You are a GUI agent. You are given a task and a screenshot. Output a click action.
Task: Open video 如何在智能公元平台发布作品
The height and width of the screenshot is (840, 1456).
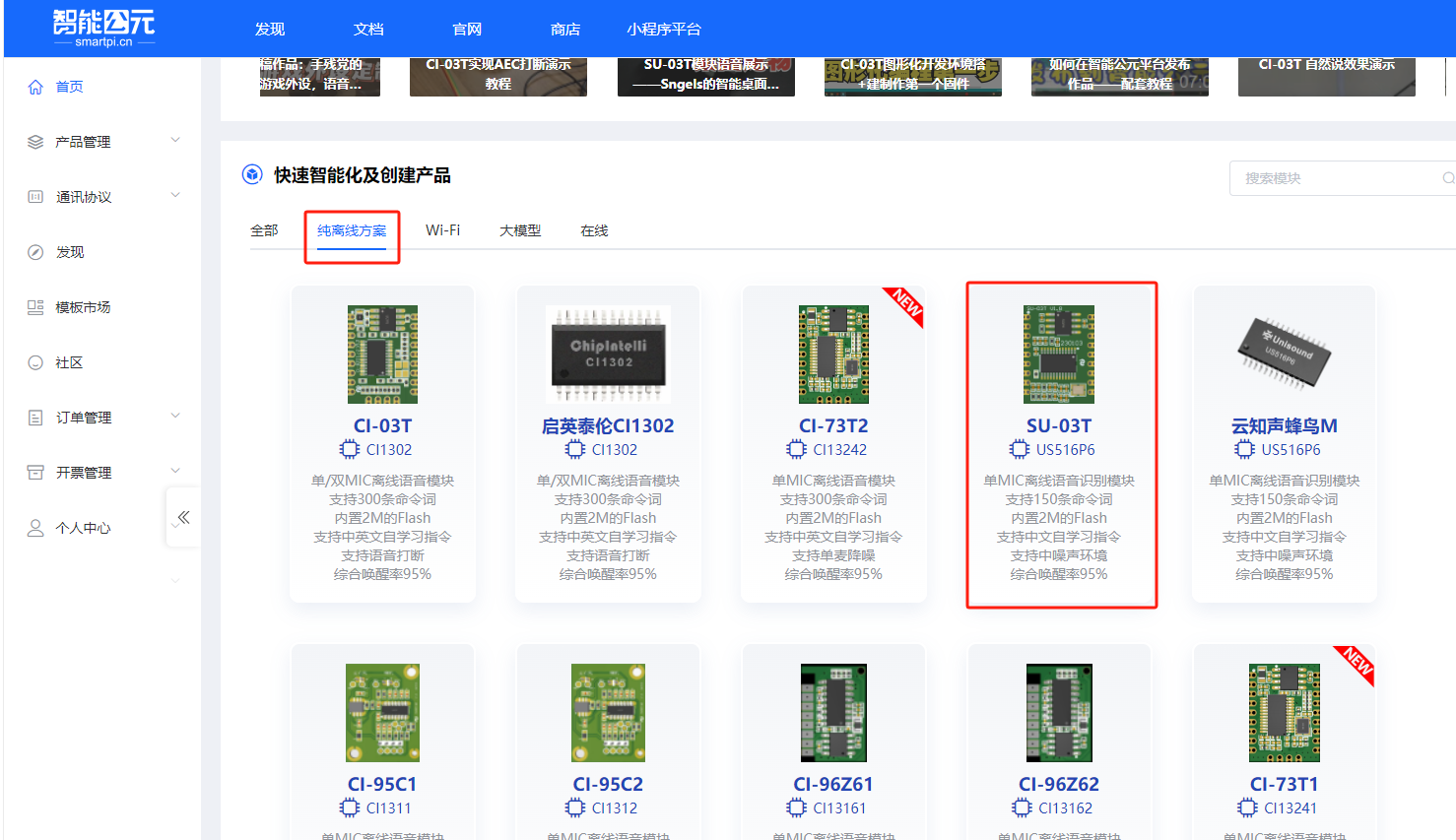1120,76
